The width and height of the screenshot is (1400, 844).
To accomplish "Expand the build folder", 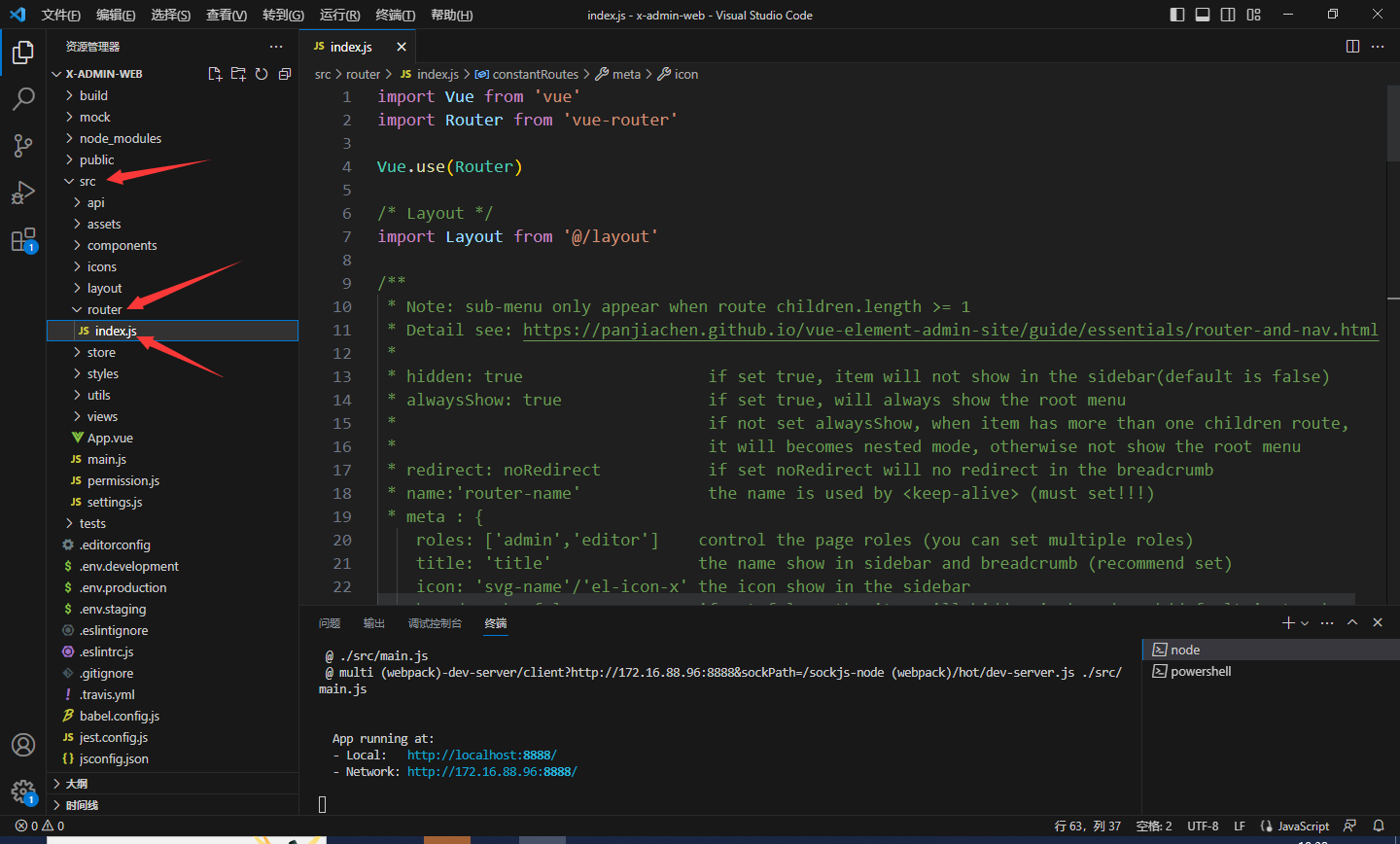I will pyautogui.click(x=173, y=95).
